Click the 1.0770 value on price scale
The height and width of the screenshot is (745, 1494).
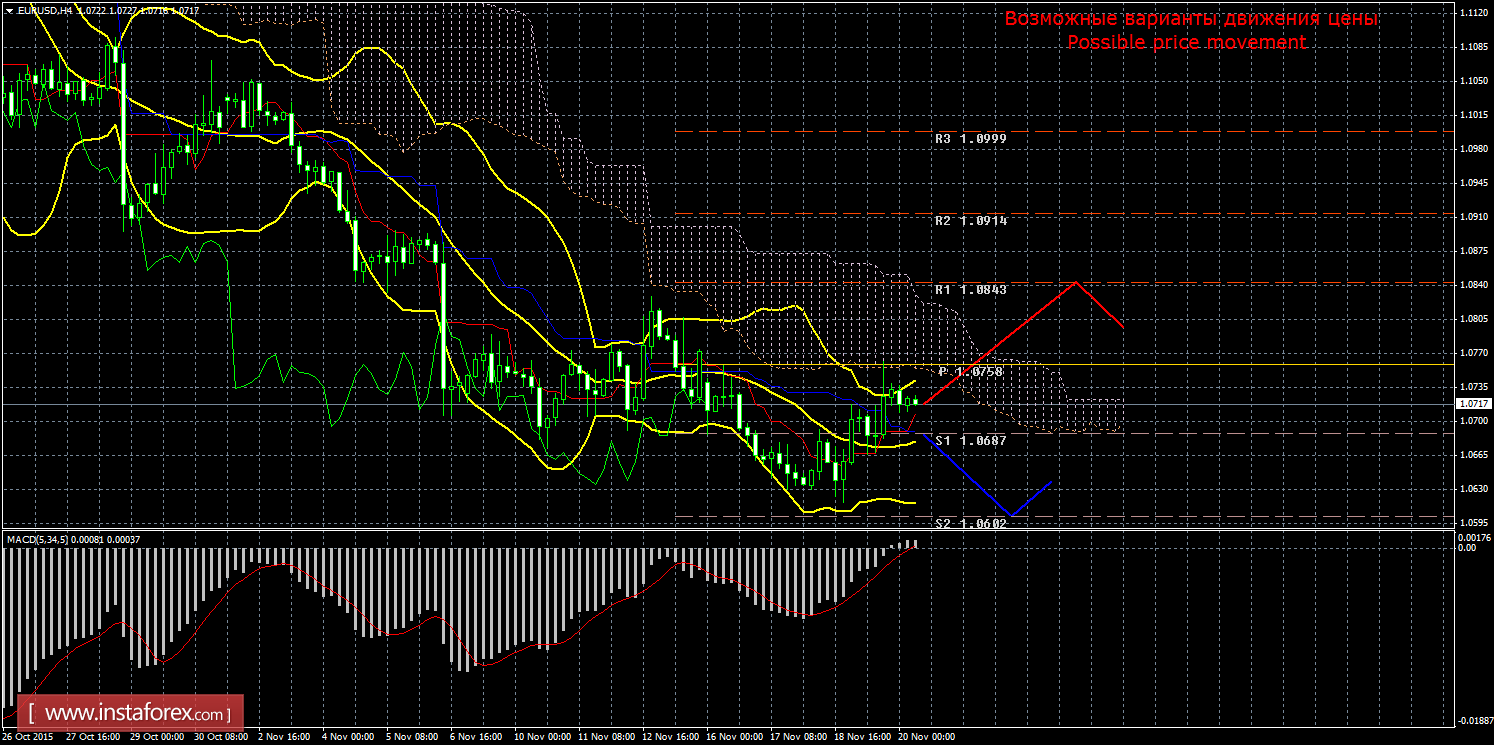pyautogui.click(x=1472, y=353)
